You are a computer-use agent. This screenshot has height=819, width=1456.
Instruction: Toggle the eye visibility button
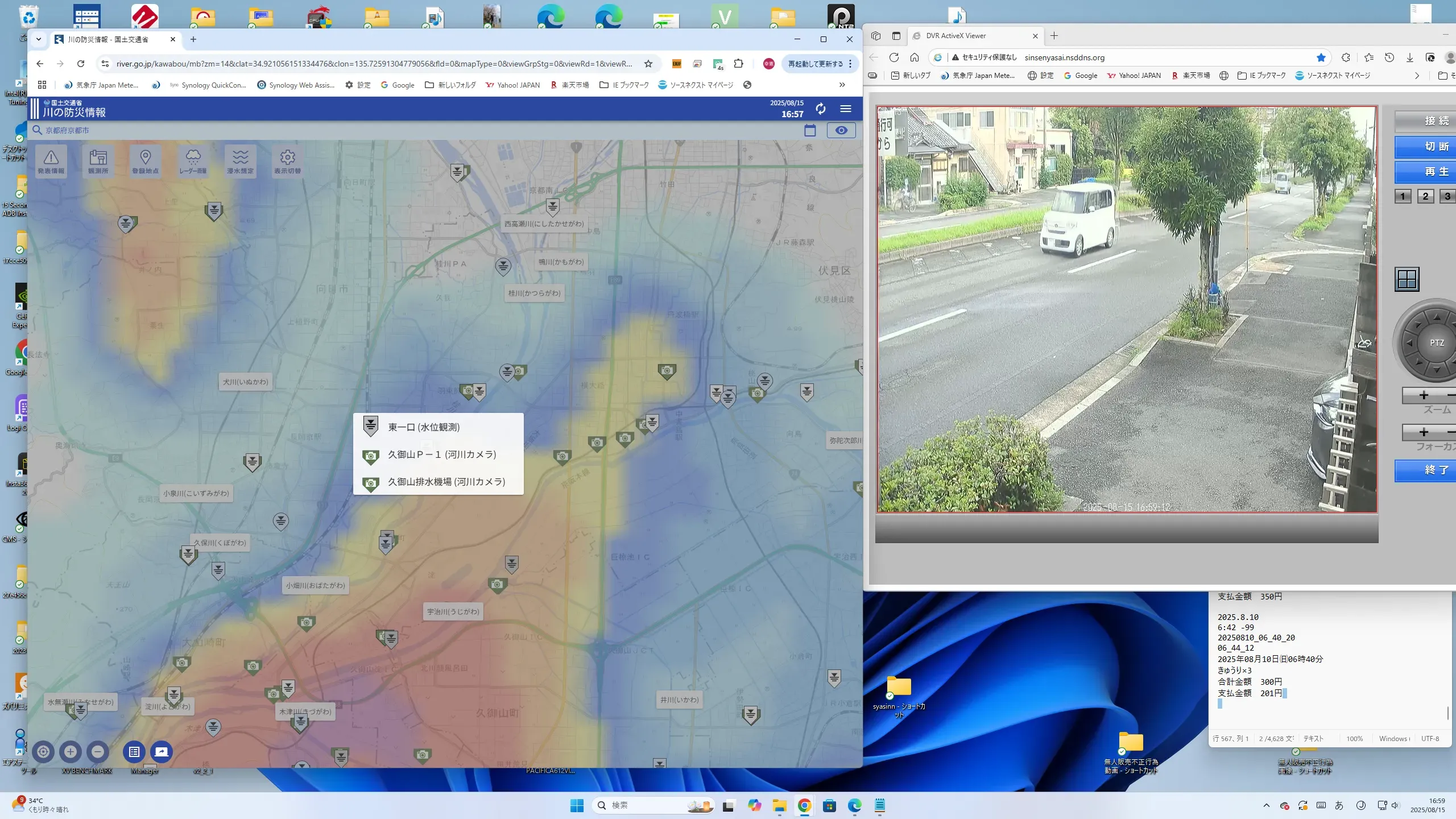pyautogui.click(x=841, y=130)
